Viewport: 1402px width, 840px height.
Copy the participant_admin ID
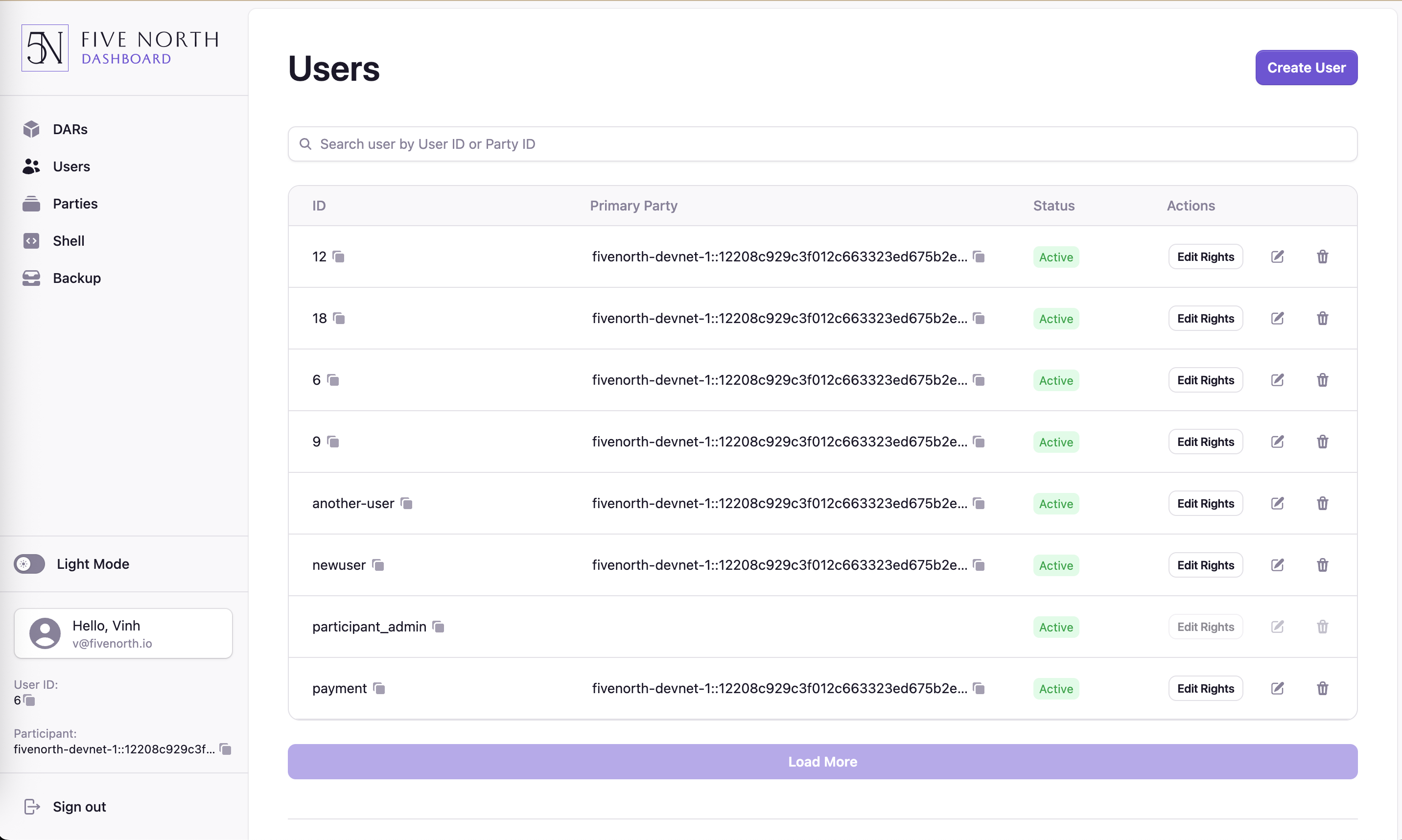(x=438, y=627)
